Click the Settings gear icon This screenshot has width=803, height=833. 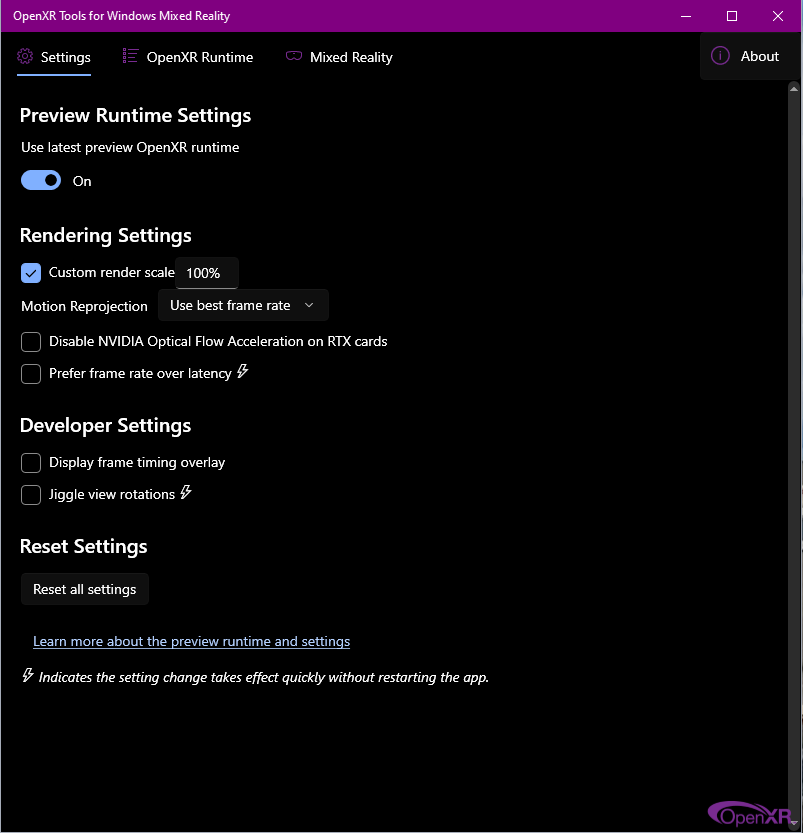25,56
